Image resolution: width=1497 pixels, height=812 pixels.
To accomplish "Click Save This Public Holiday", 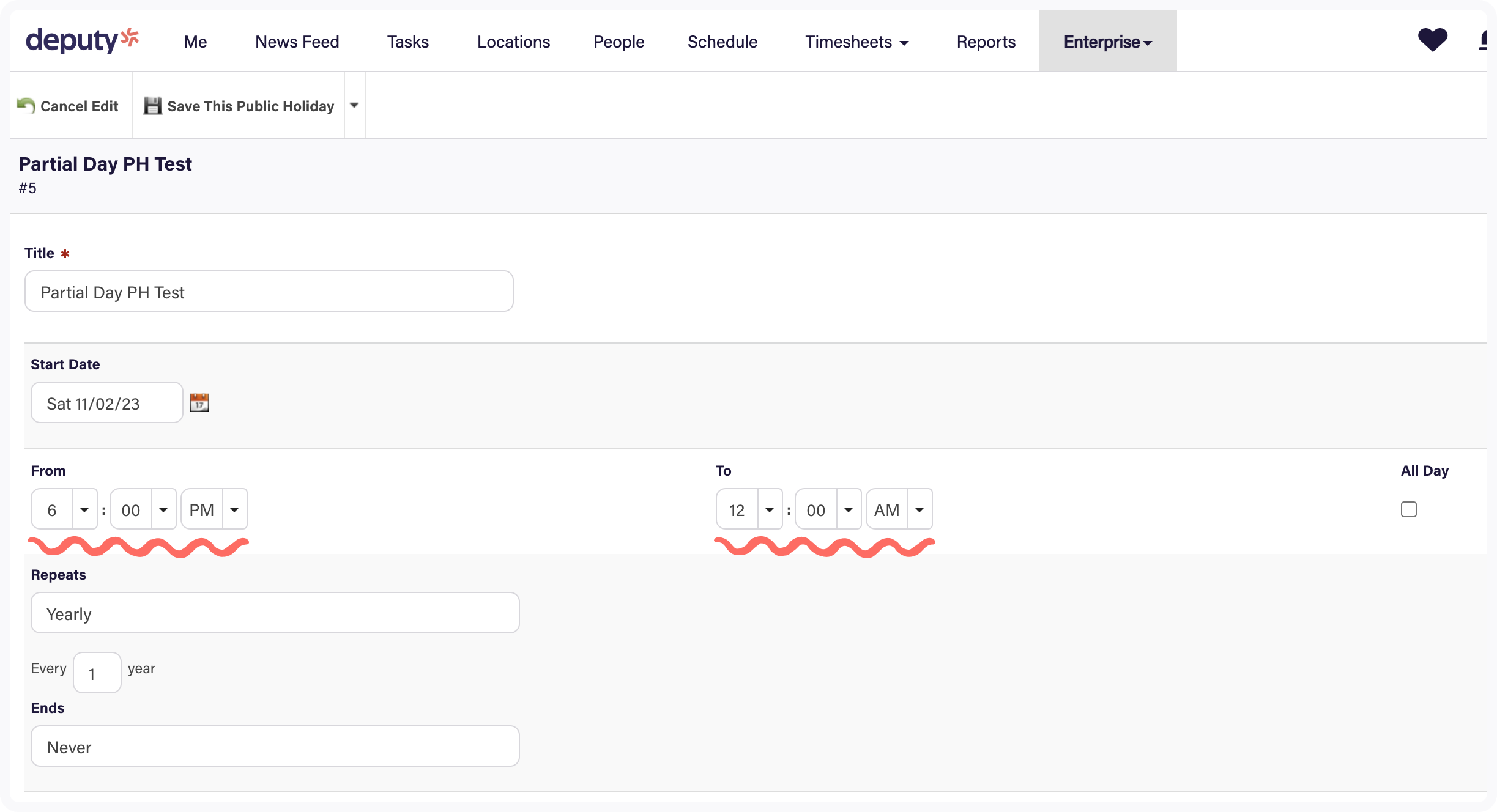I will [x=239, y=106].
